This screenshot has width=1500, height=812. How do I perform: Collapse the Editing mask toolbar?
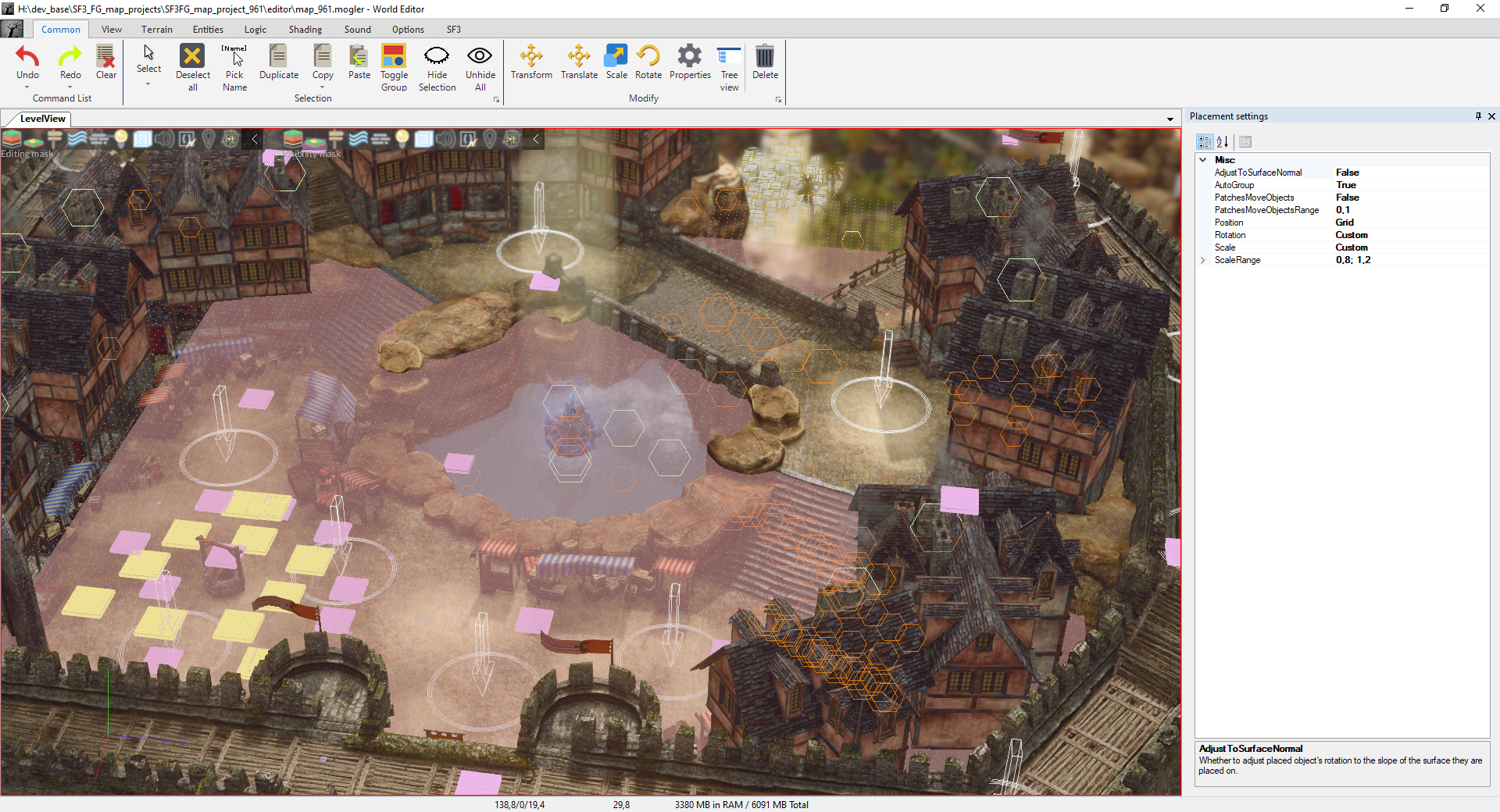(x=254, y=139)
